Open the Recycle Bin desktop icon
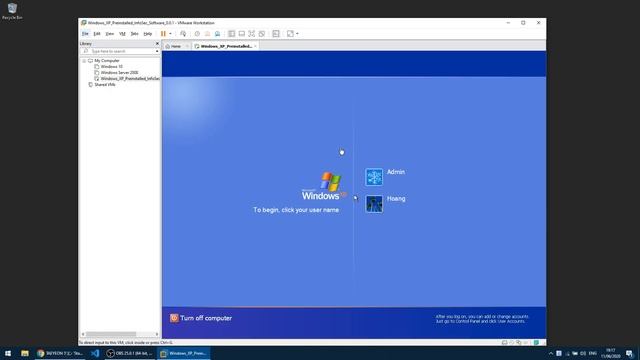 pyautogui.click(x=12, y=11)
